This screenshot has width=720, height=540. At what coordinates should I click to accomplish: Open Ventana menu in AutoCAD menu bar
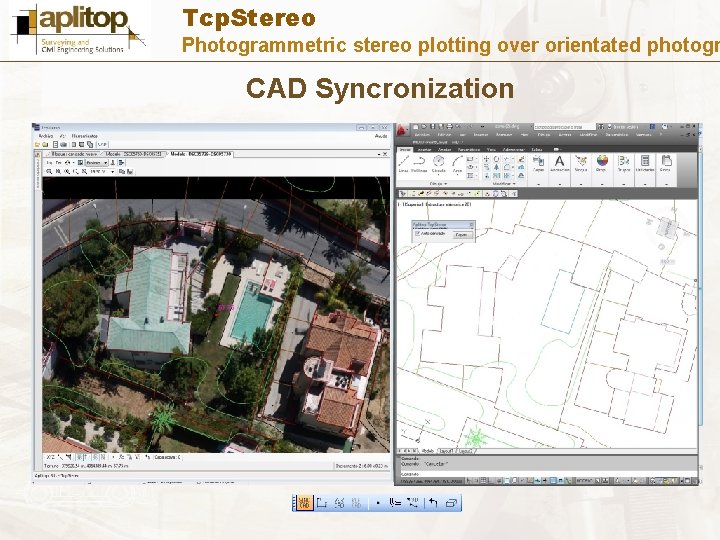643,135
